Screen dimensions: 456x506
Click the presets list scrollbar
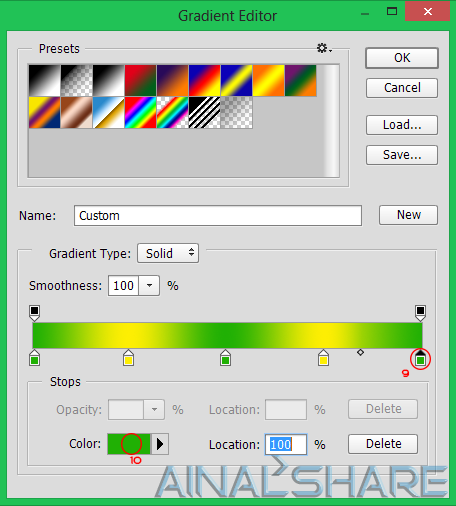[x=332, y=120]
